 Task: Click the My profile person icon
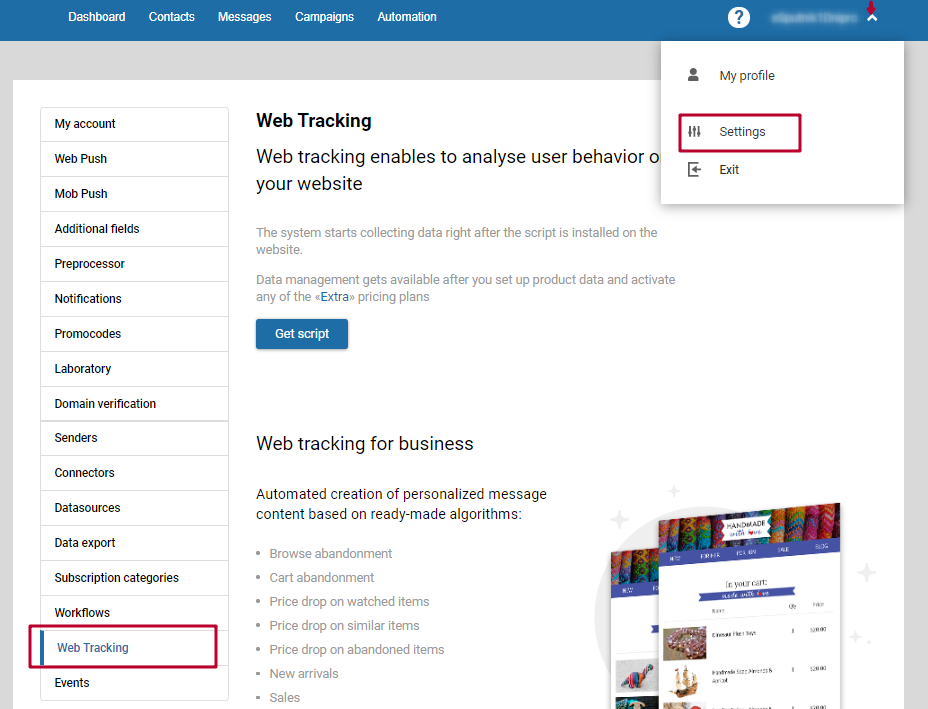[693, 75]
